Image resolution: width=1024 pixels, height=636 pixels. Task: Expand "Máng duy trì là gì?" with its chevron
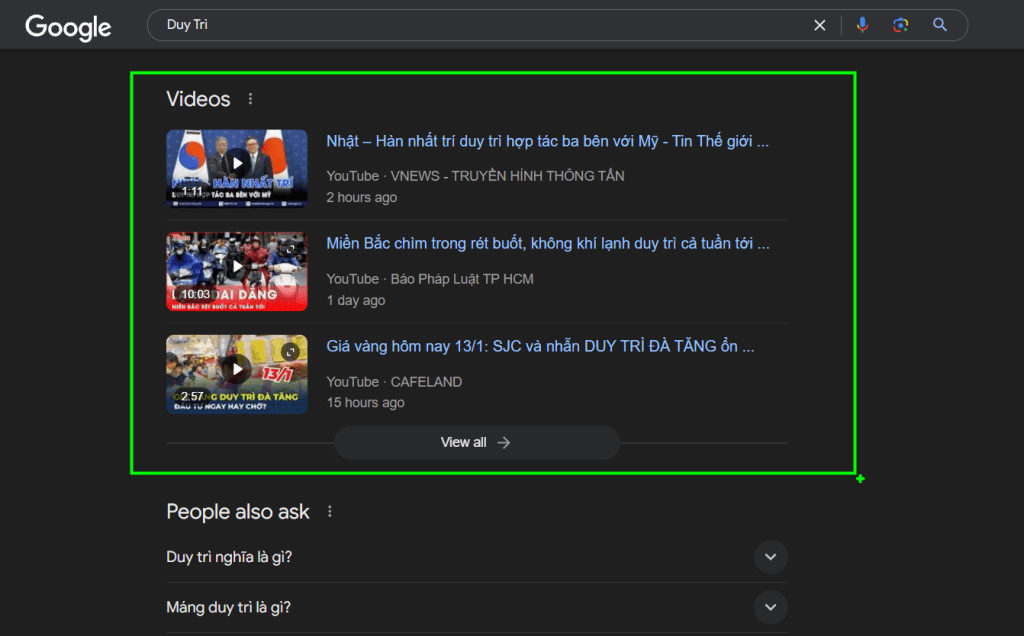click(x=770, y=607)
